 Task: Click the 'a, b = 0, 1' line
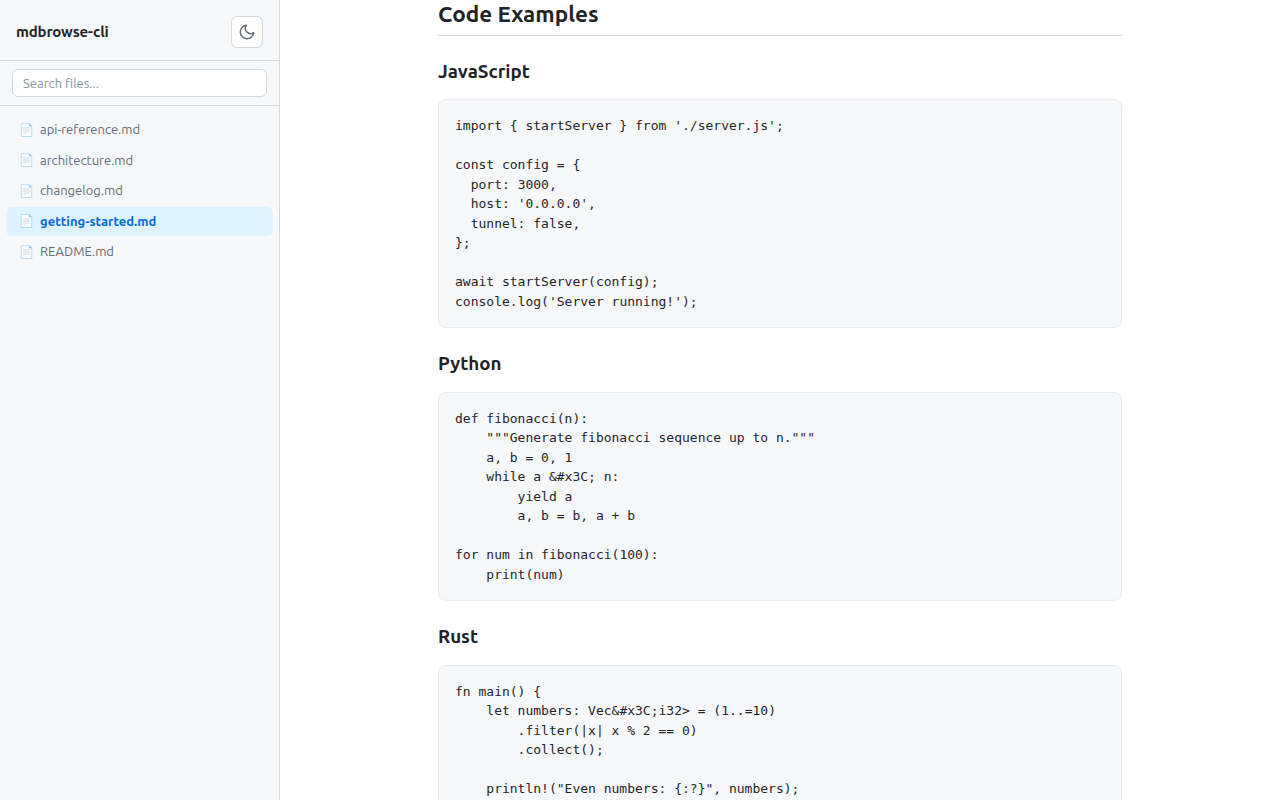(x=529, y=458)
